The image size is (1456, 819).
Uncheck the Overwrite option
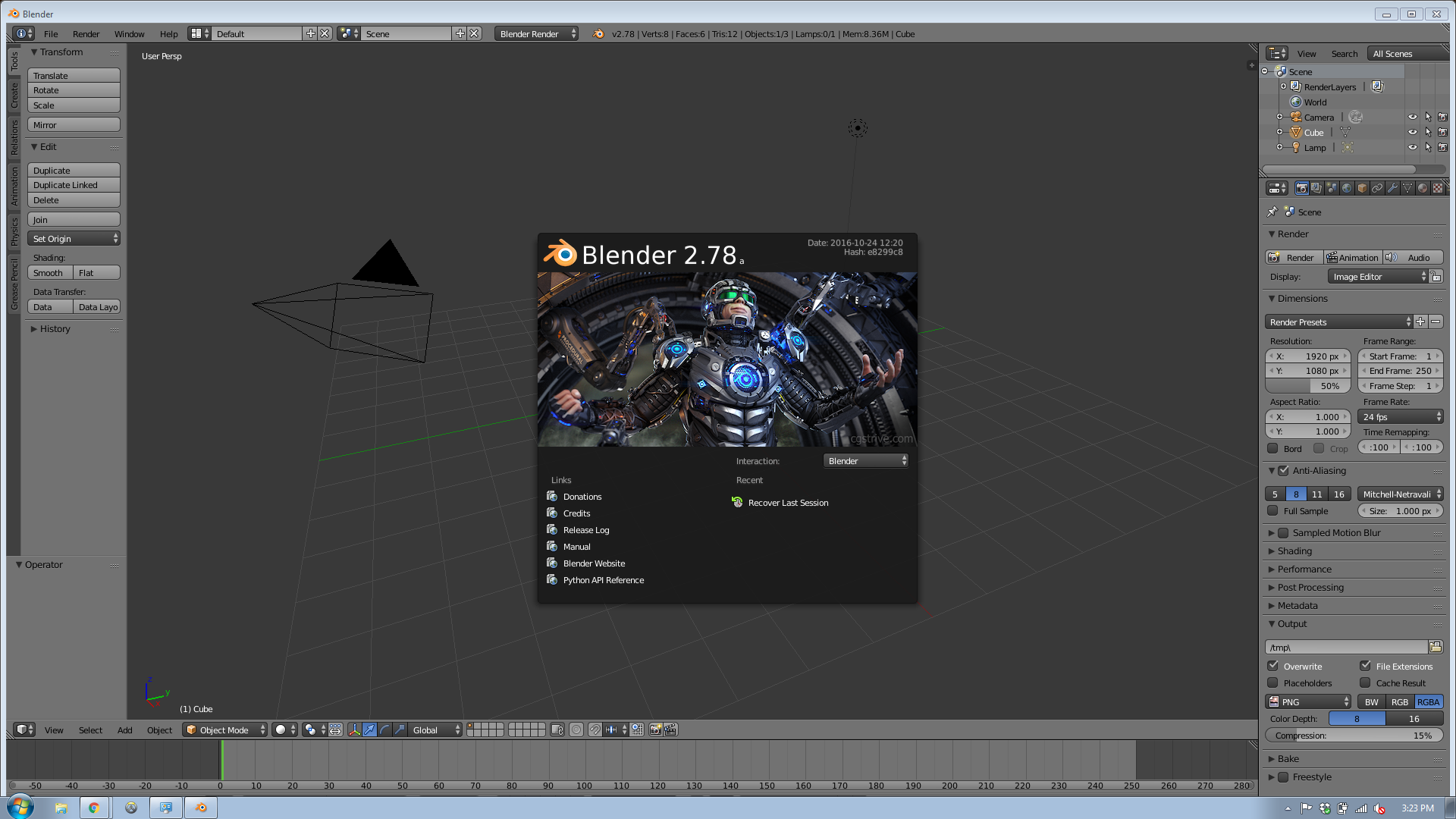[x=1273, y=666]
